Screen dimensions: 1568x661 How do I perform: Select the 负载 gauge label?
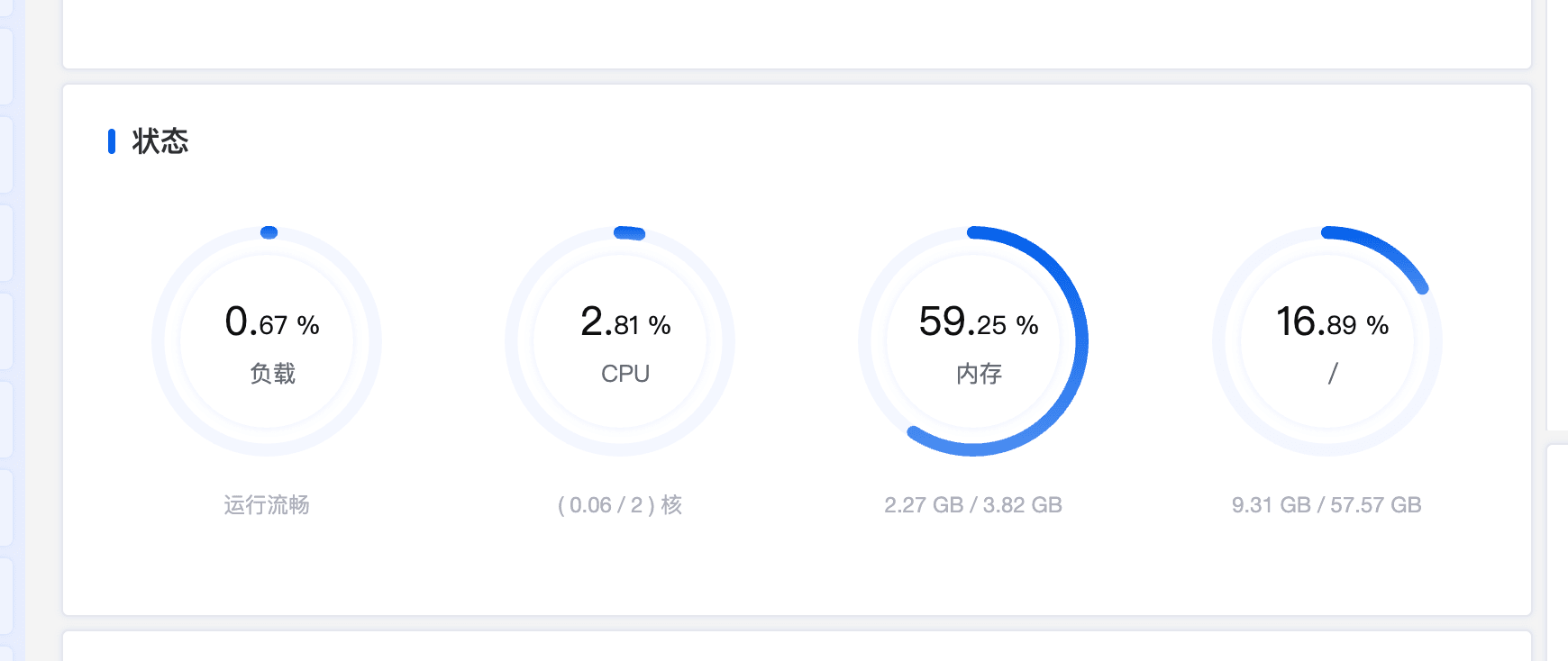pyautogui.click(x=272, y=374)
